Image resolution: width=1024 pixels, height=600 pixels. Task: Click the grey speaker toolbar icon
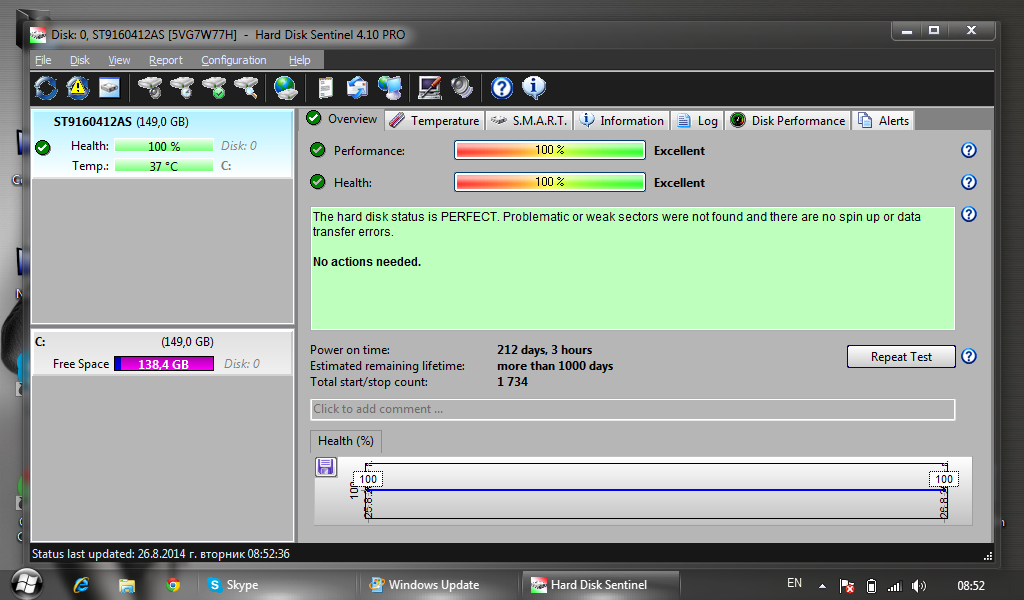[x=462, y=87]
